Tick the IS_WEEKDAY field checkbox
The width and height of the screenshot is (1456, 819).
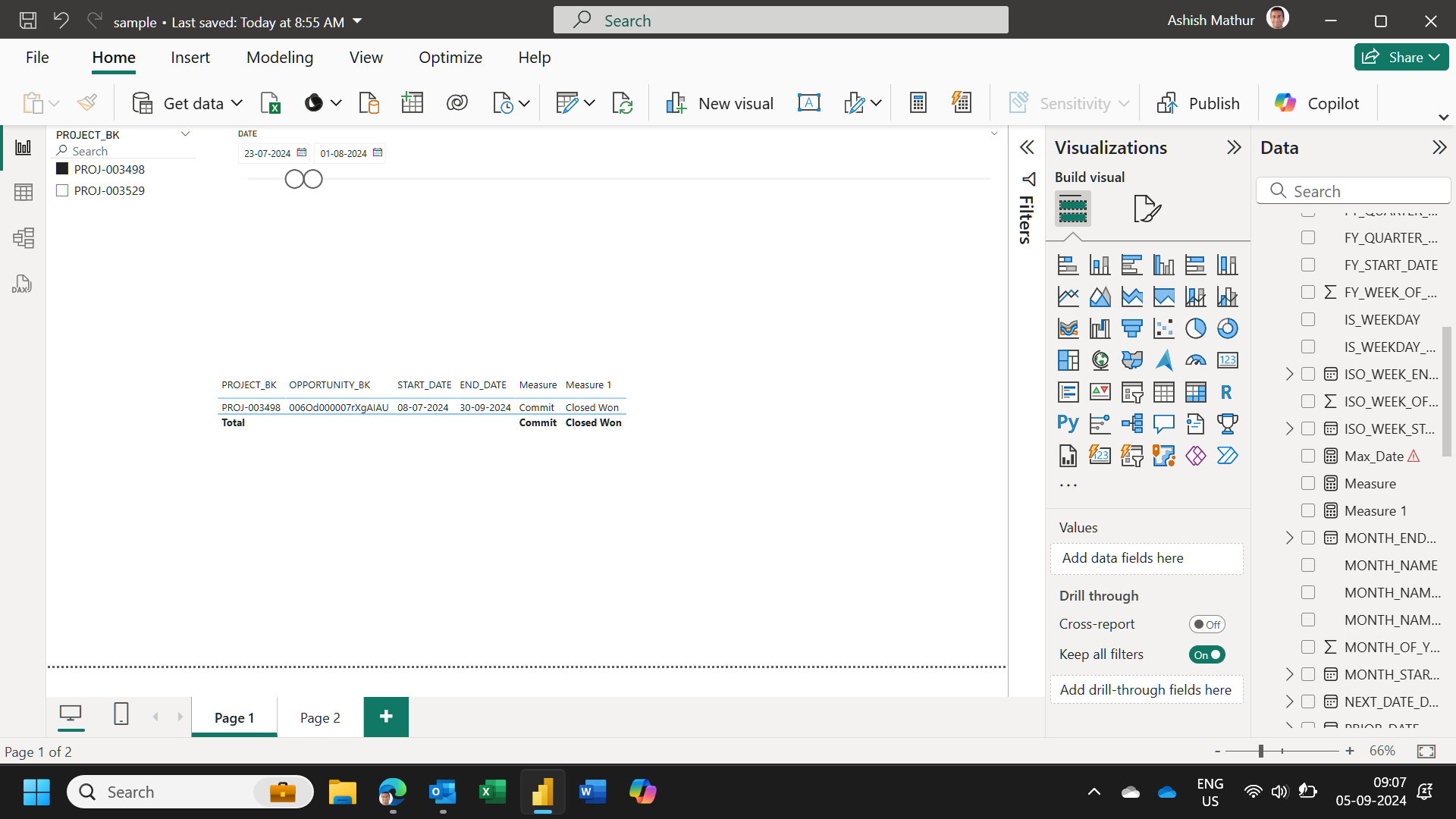click(1308, 319)
